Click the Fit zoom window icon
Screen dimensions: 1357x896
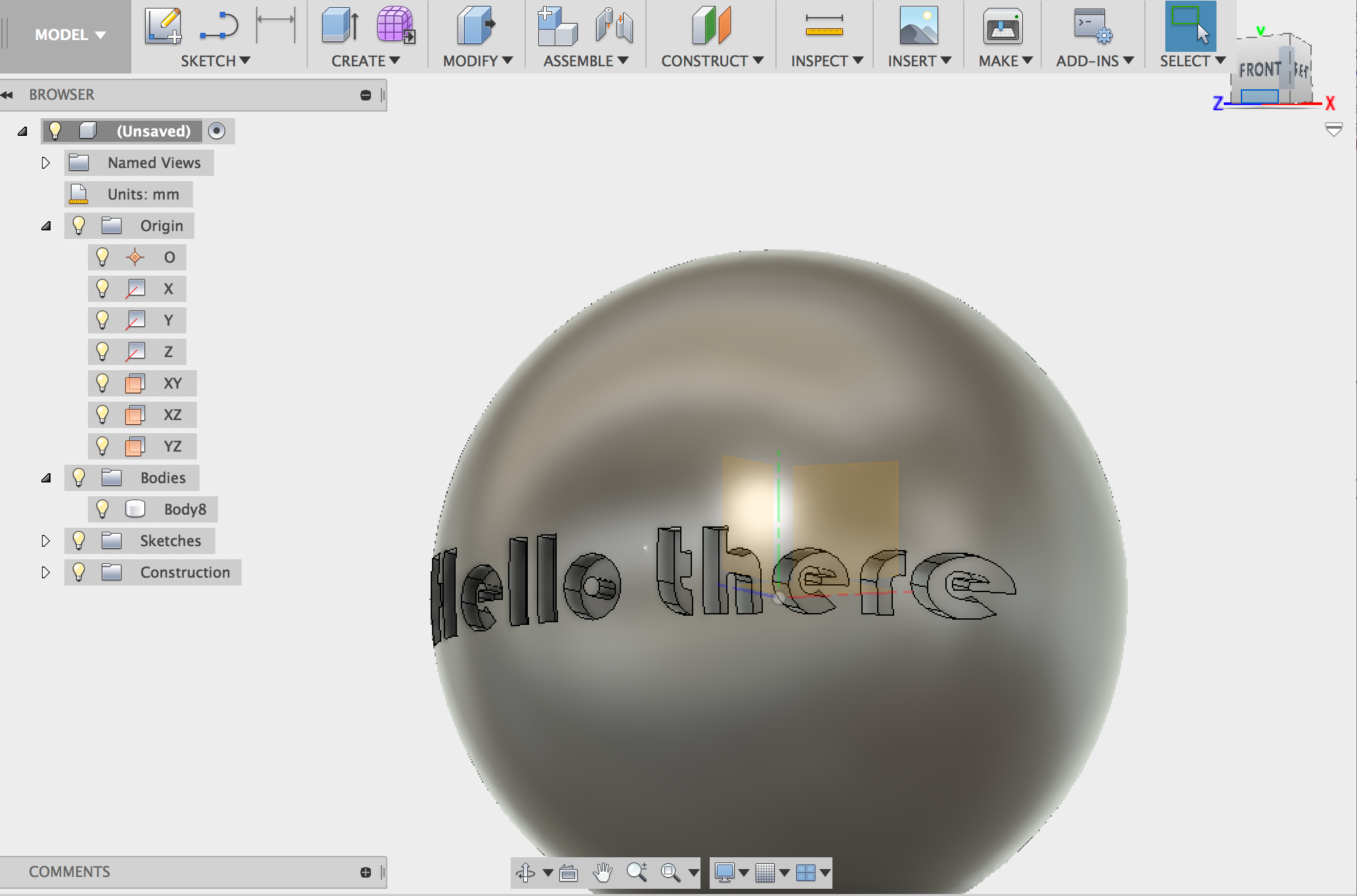coord(670,872)
